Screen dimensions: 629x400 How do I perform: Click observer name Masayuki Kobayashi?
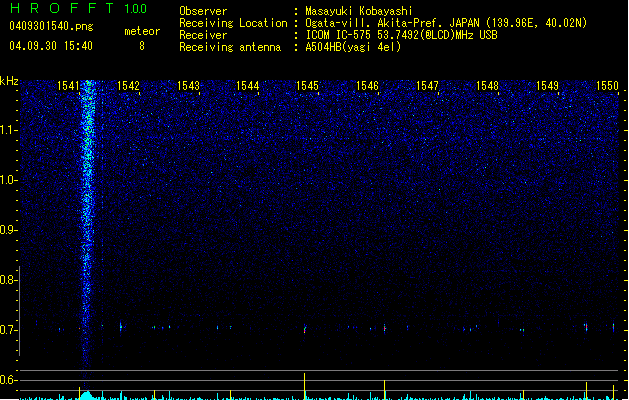[x=359, y=11]
